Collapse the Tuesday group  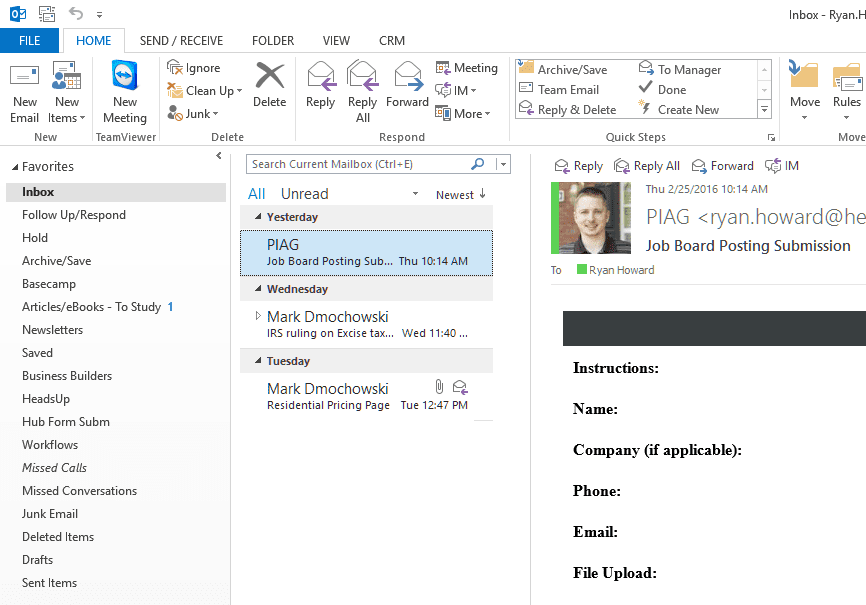(258, 361)
